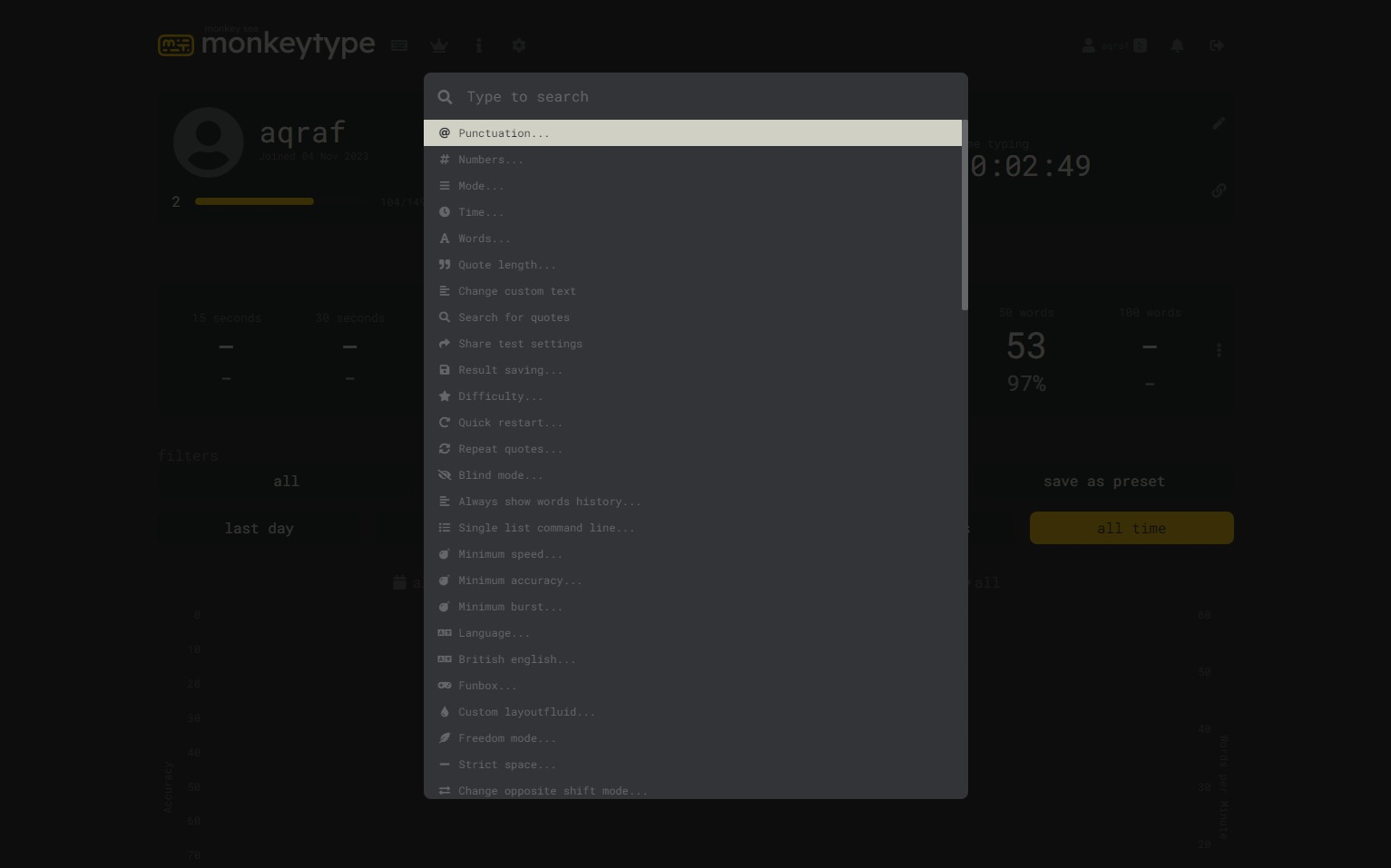Click the sign out icon
Image resolution: width=1391 pixels, height=868 pixels.
click(x=1217, y=45)
